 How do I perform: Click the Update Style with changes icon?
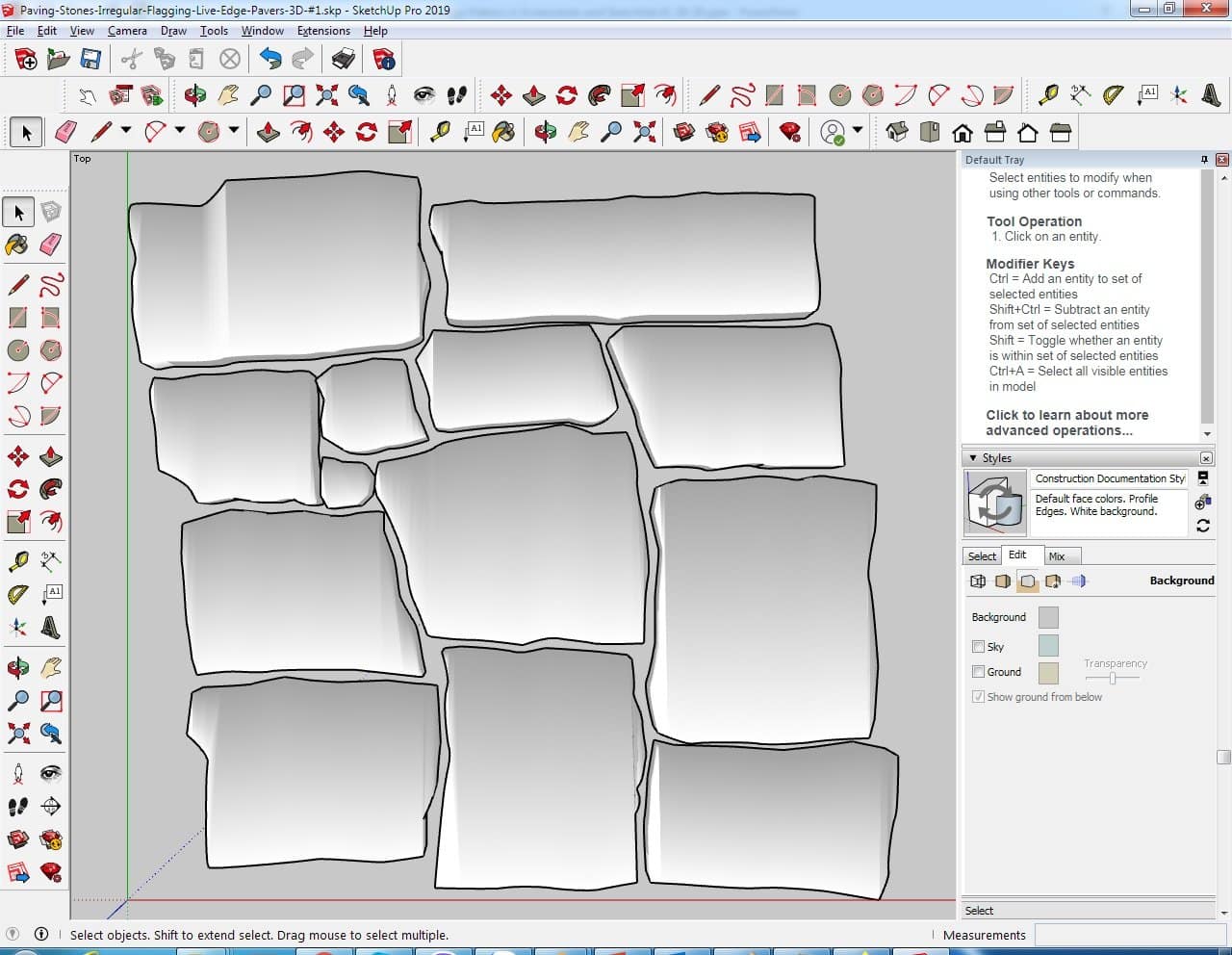coord(1202,526)
